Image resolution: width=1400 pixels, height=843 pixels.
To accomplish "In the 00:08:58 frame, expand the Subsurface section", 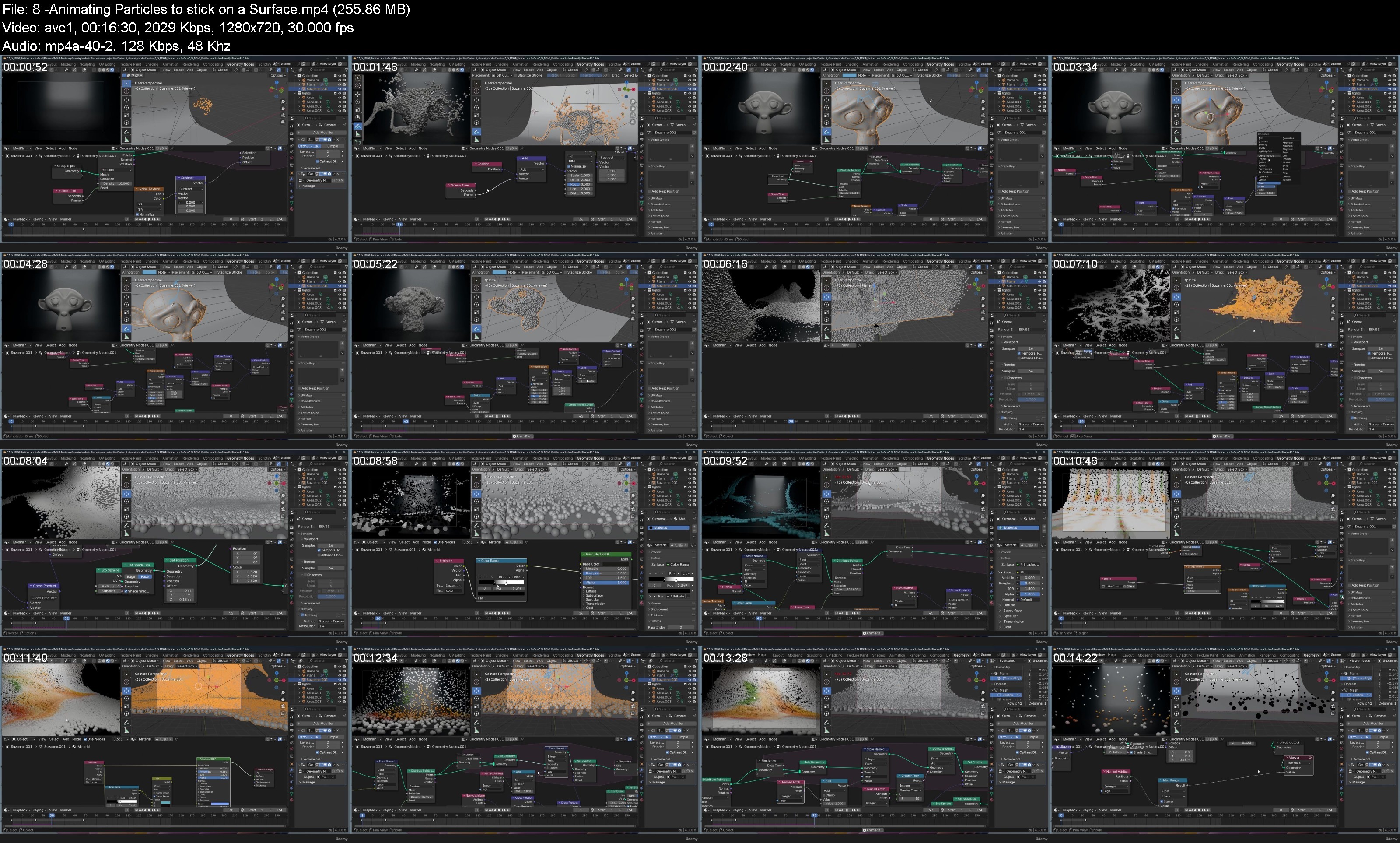I will coord(593,596).
